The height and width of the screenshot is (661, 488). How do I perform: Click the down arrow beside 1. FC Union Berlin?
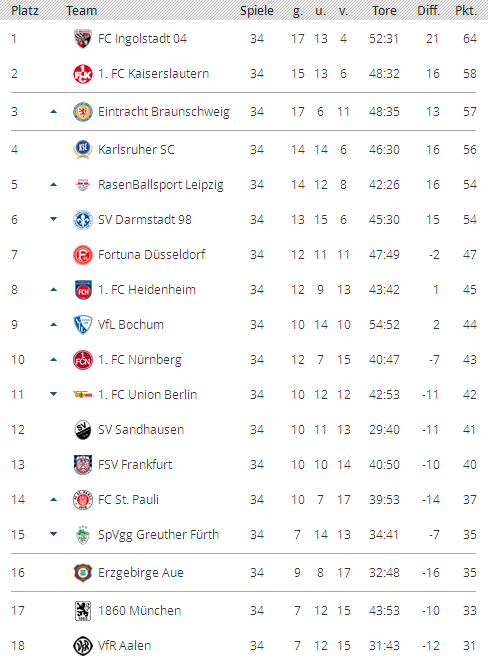tap(53, 394)
